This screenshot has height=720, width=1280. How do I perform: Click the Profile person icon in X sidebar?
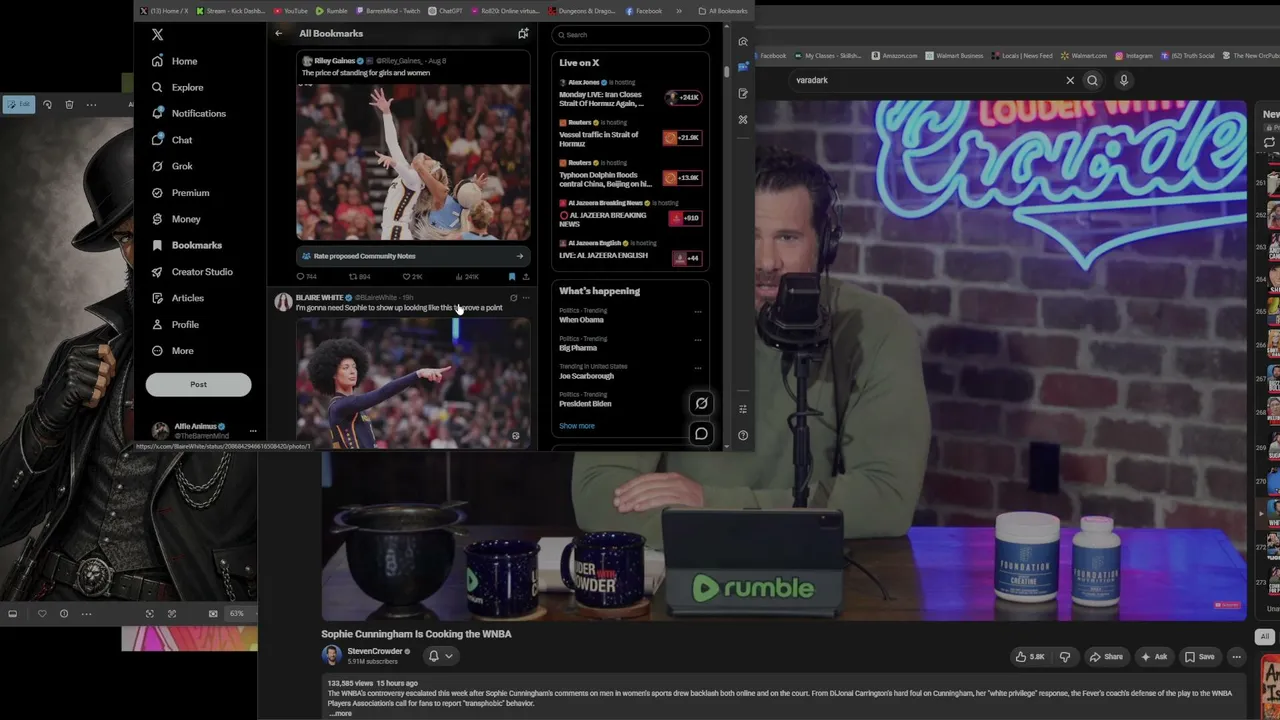coord(157,324)
